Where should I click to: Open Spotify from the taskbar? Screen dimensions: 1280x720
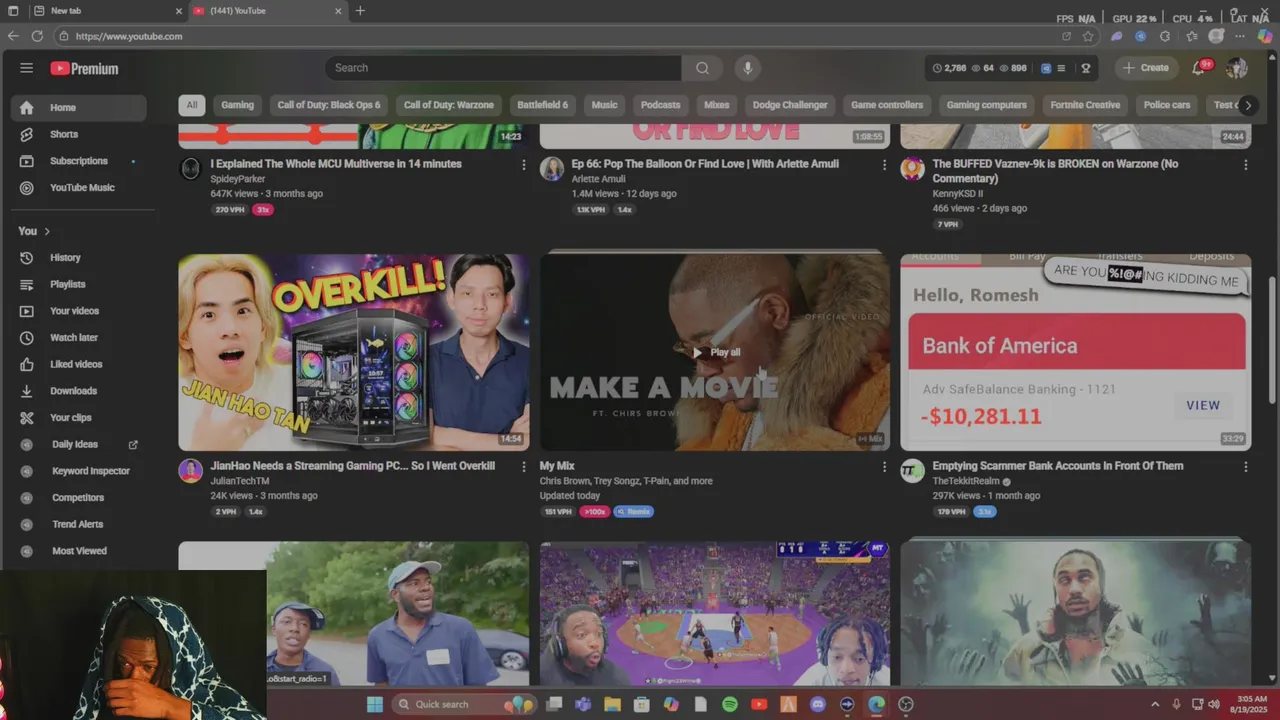coord(730,704)
